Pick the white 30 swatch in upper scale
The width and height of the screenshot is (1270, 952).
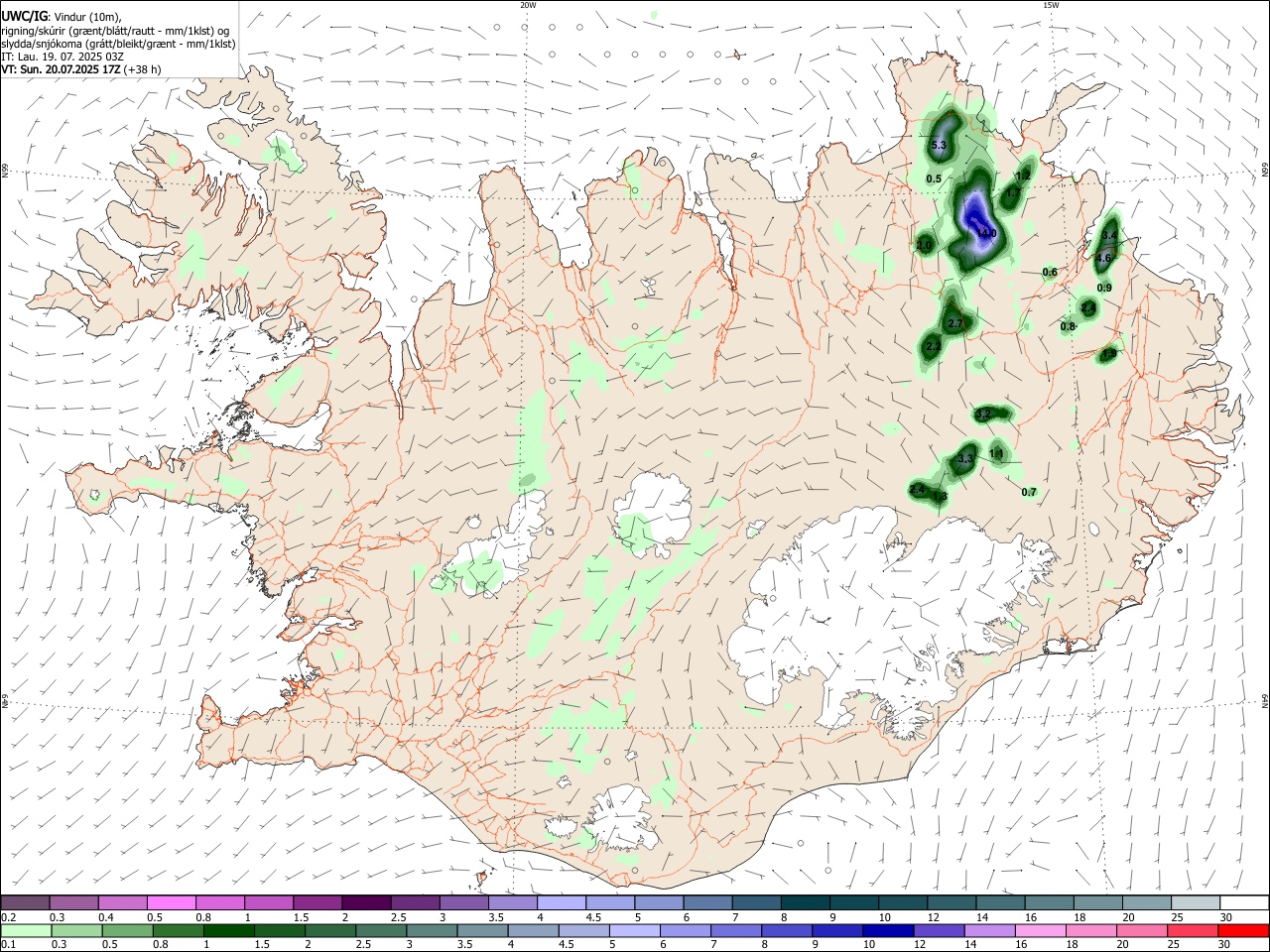pyautogui.click(x=1243, y=903)
